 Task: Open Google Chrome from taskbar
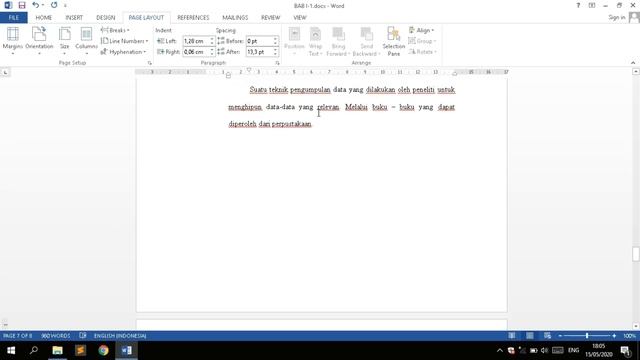coord(103,350)
